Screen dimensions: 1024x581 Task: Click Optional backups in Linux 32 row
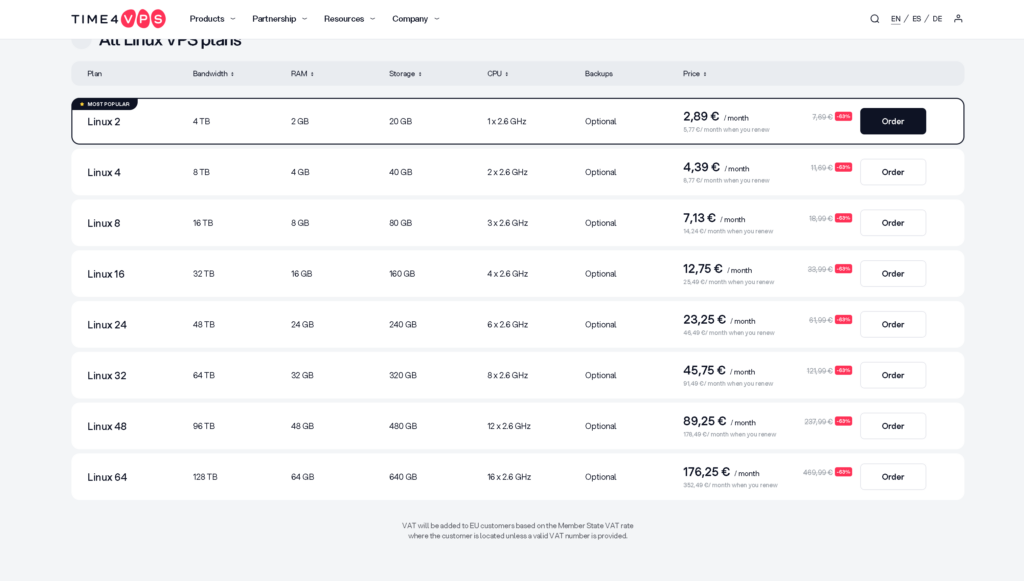[x=601, y=375]
